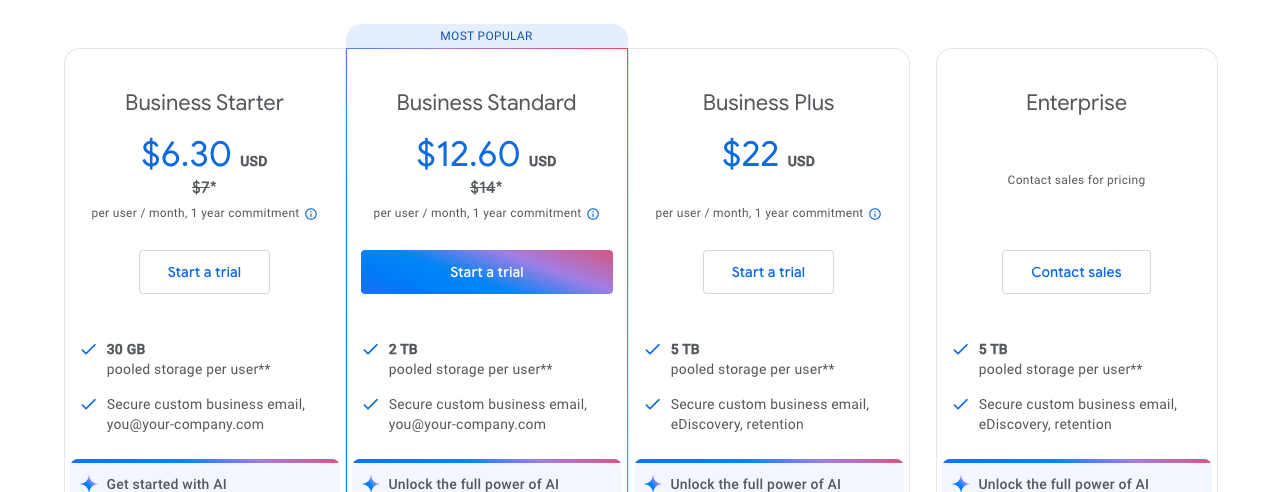Start a trial for Business Standard
Screen dimensions: 1265x492
click(486, 272)
